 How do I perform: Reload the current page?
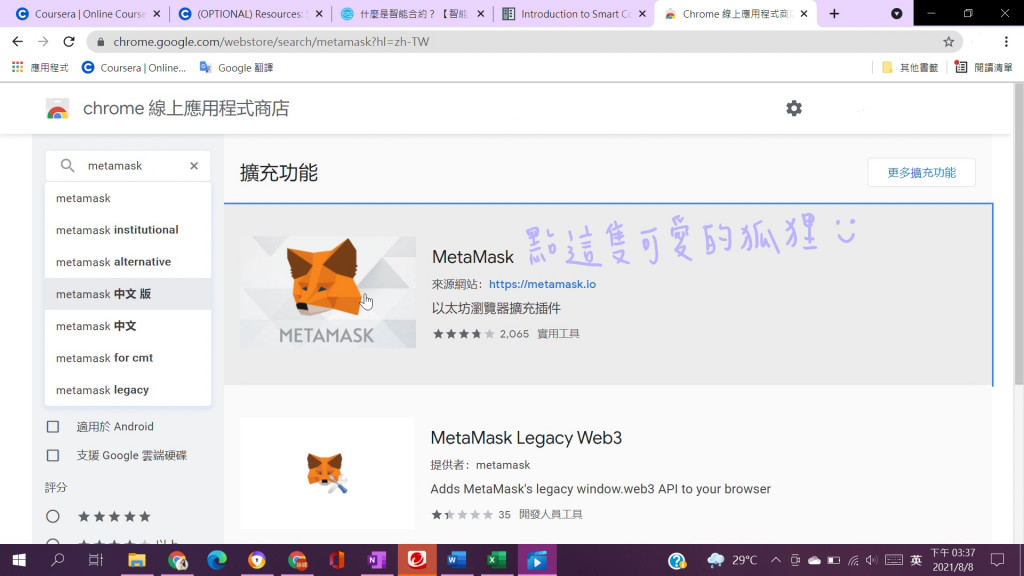pos(69,42)
